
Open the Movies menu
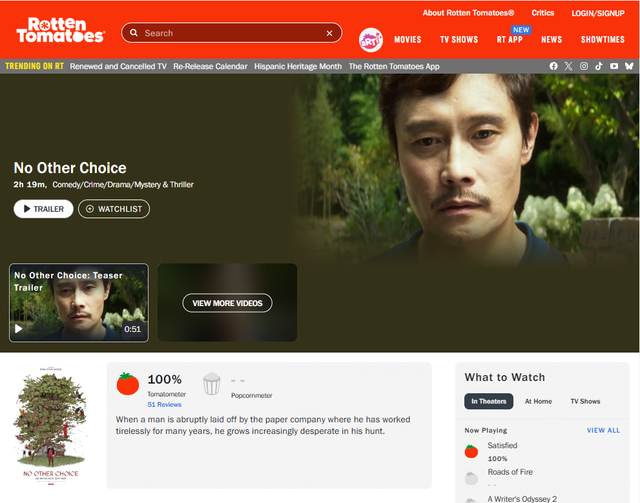click(407, 40)
